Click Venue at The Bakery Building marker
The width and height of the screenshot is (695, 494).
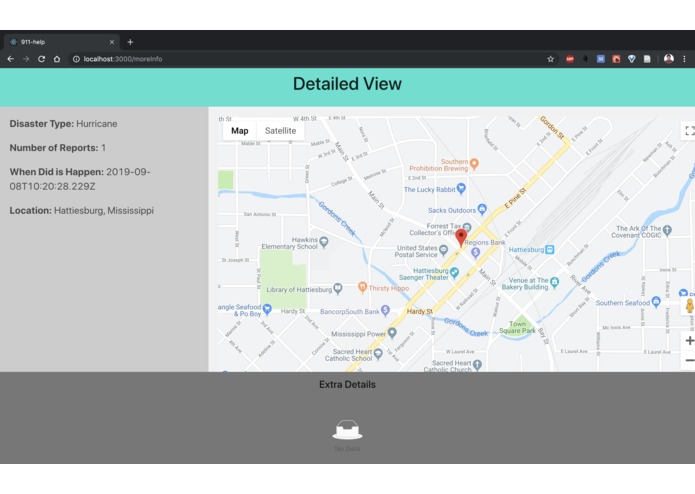(x=554, y=282)
